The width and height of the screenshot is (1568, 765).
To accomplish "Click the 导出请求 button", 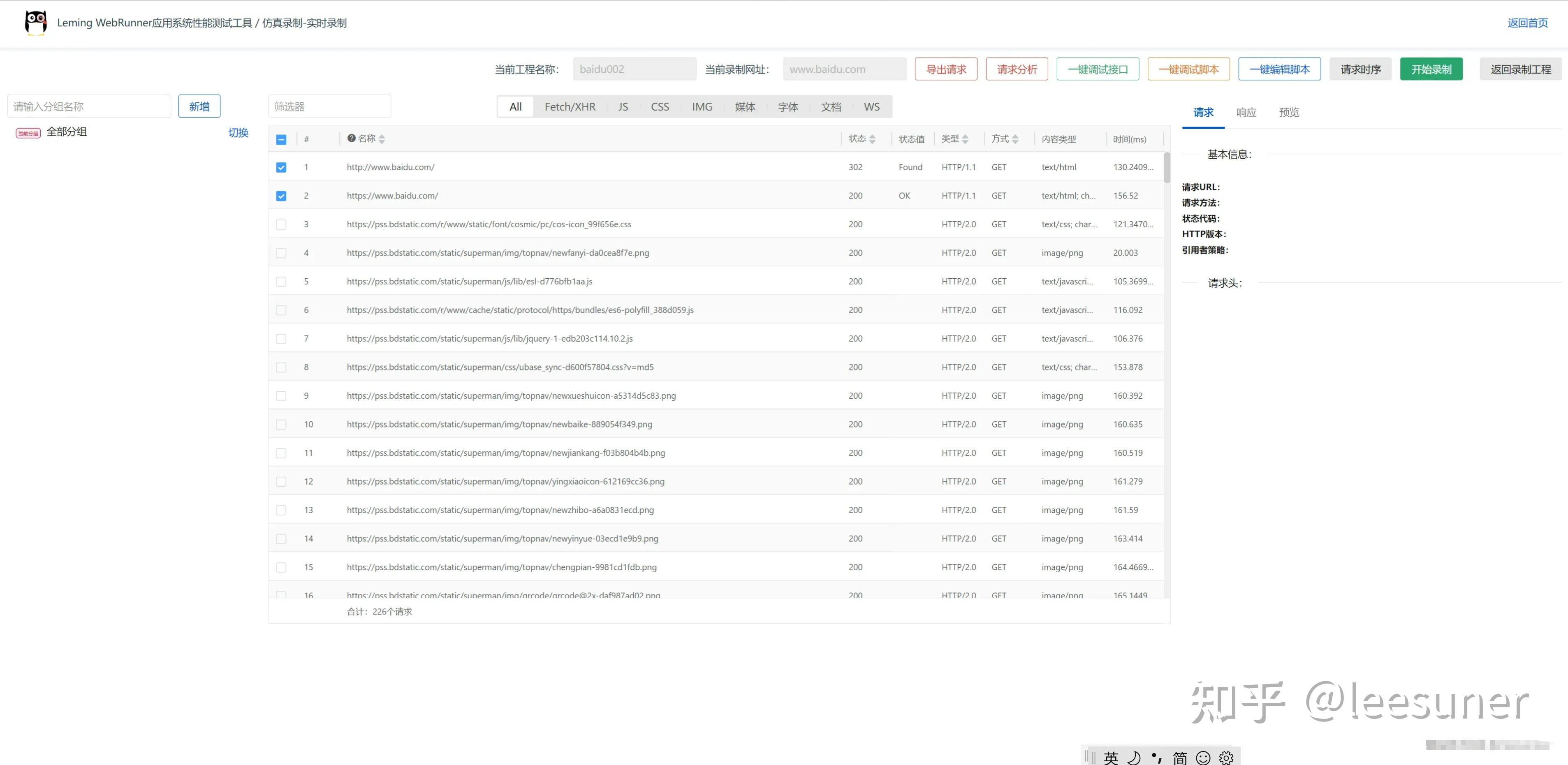I will click(946, 69).
